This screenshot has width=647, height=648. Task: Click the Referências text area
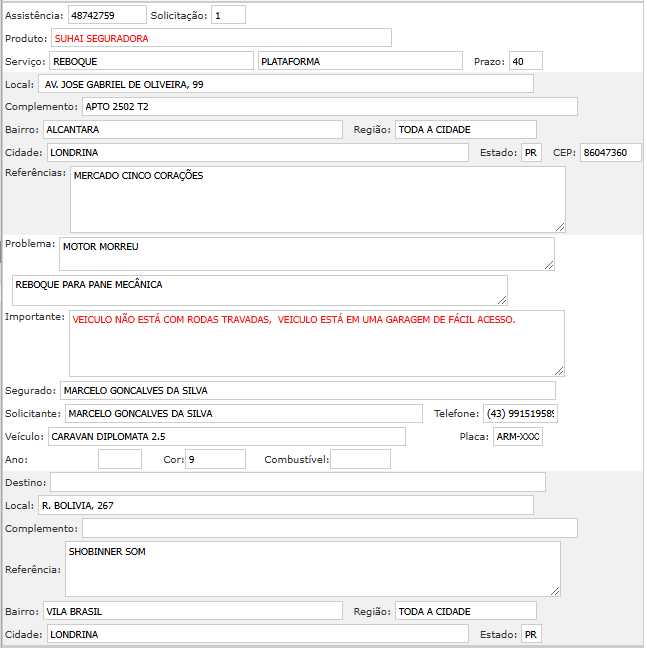click(x=317, y=198)
